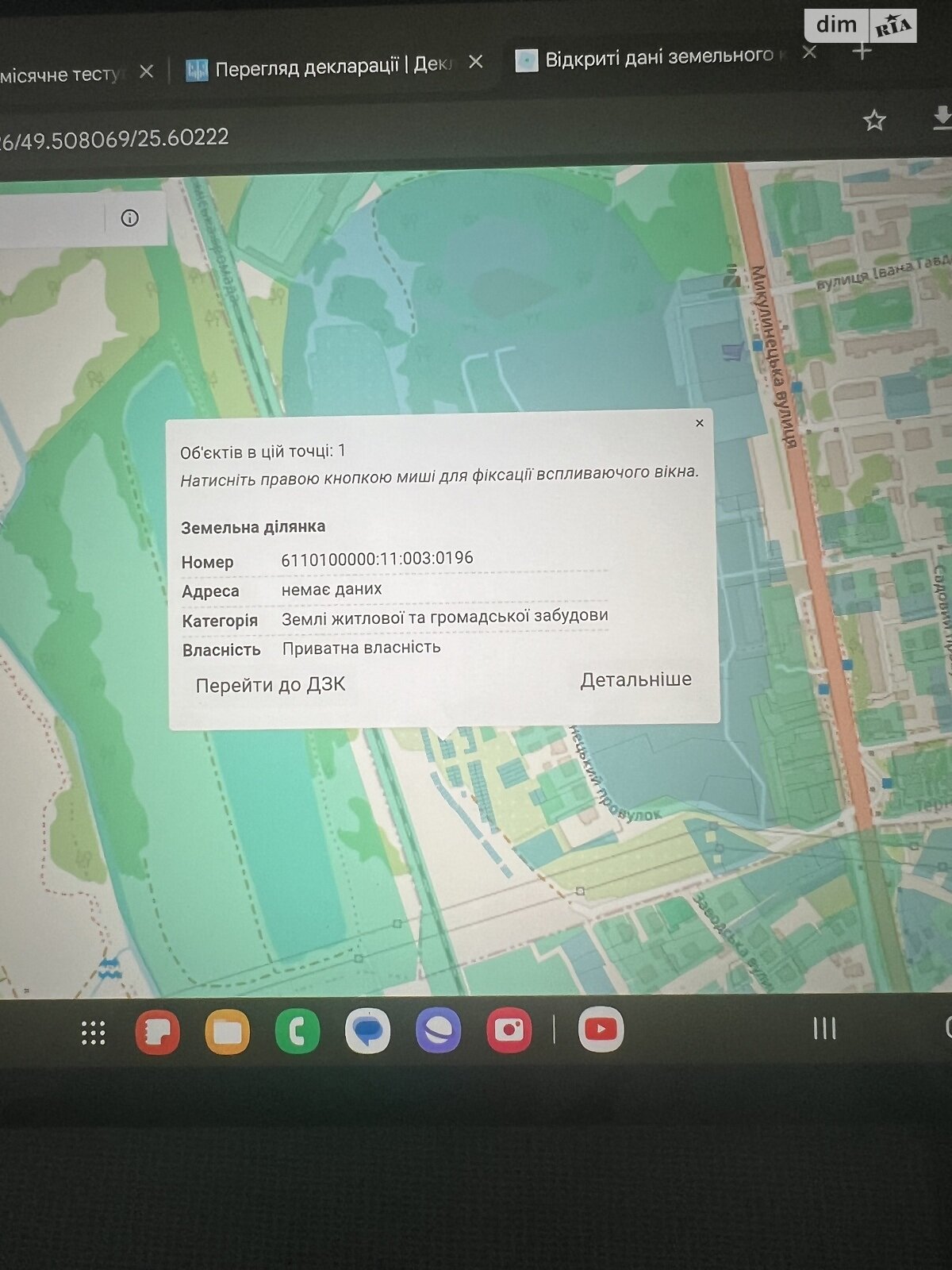Image resolution: width=952 pixels, height=1270 pixels.
Task: Close the land parcel info popup
Action: (x=699, y=423)
